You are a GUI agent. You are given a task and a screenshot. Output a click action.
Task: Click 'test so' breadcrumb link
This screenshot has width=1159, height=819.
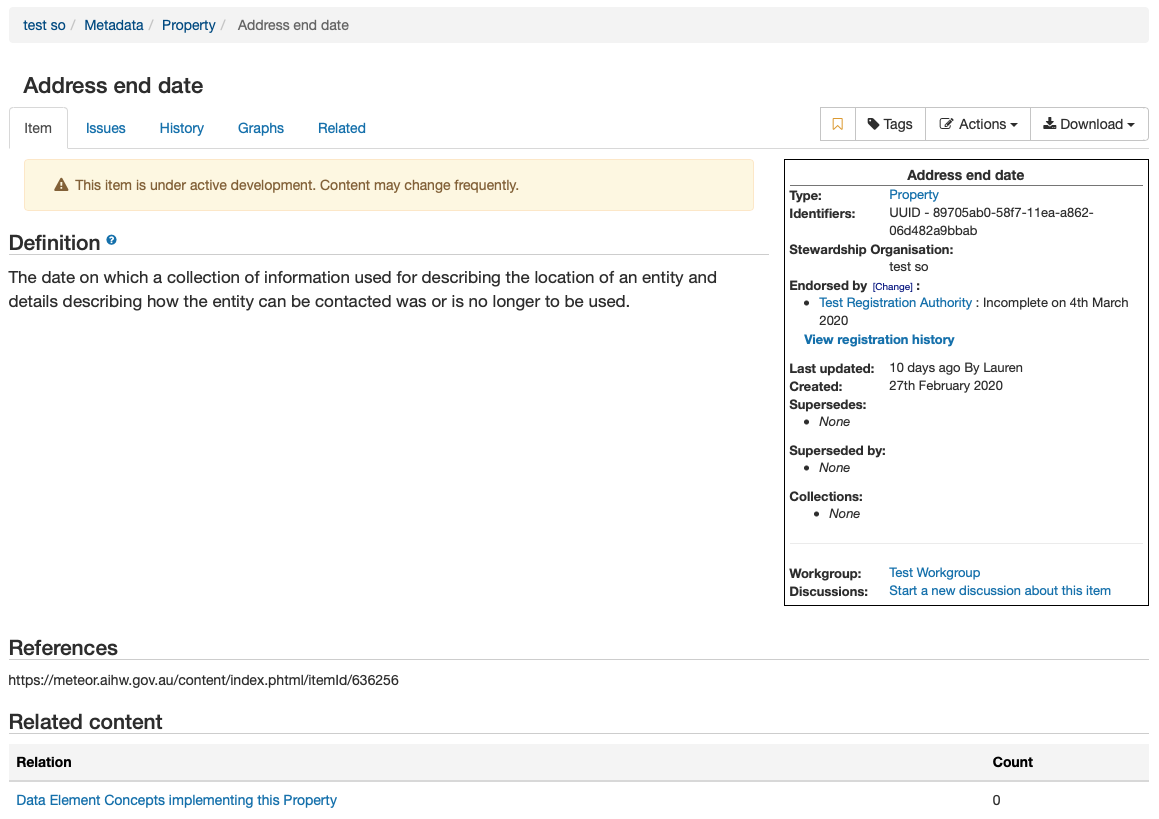[44, 25]
